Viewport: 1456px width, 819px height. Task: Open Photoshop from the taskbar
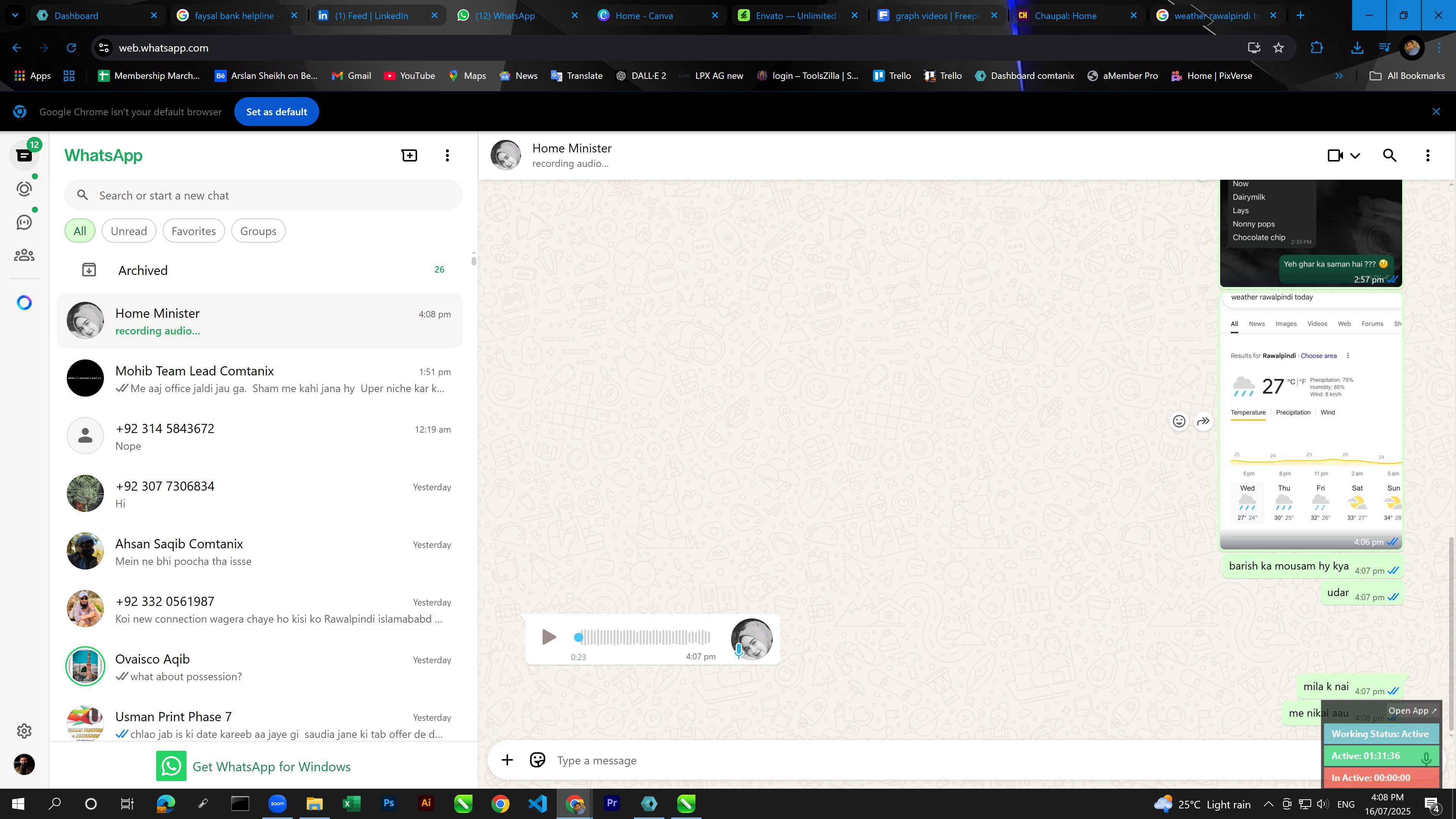click(388, 803)
